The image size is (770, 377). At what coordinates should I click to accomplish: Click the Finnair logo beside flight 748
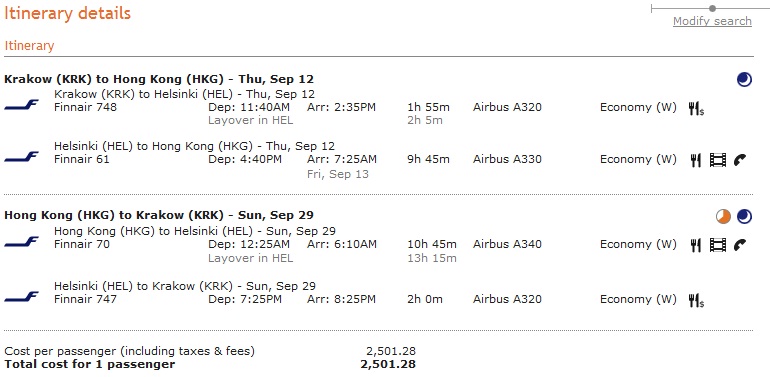click(x=22, y=105)
